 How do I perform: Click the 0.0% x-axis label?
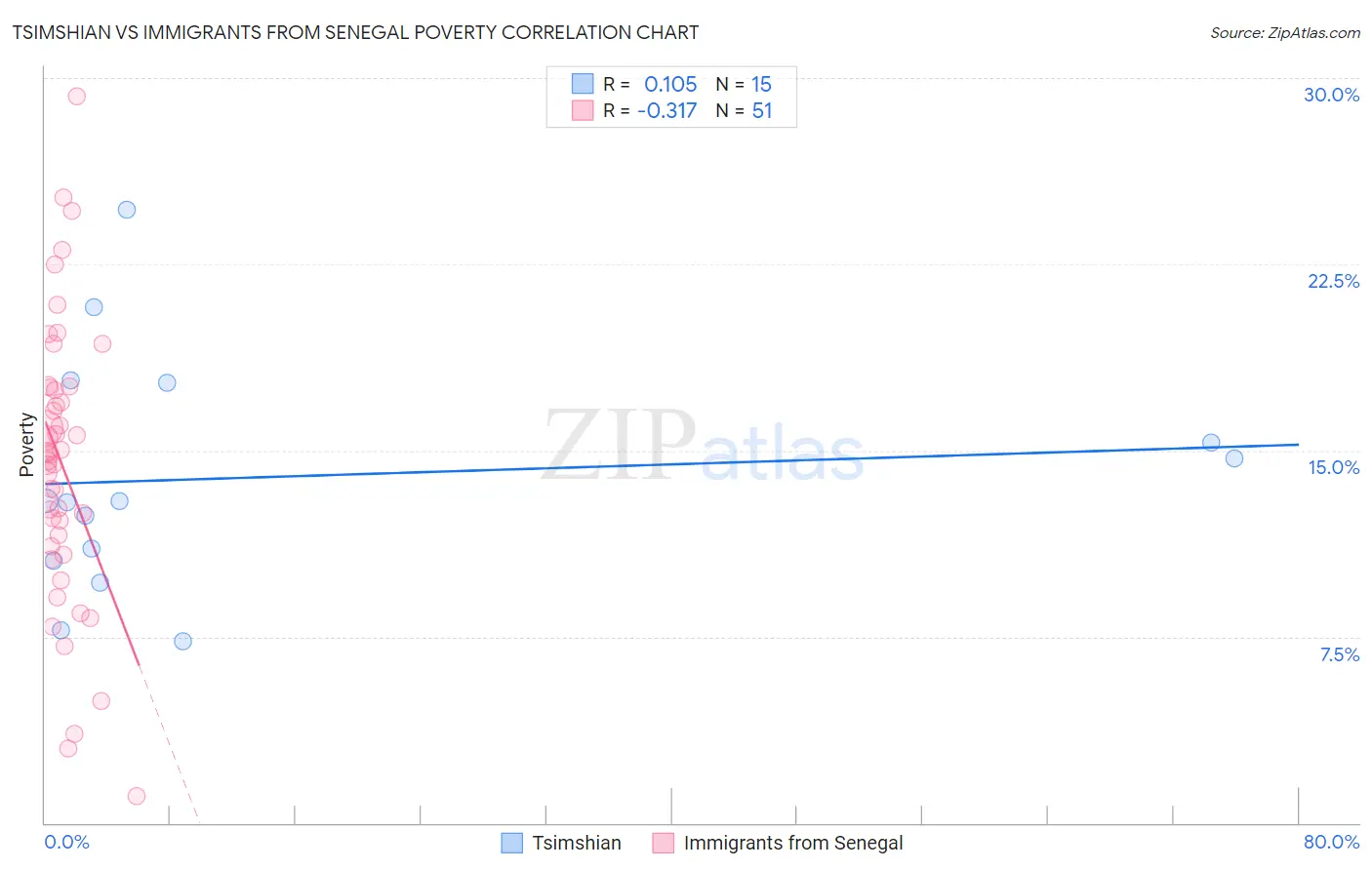[66, 842]
